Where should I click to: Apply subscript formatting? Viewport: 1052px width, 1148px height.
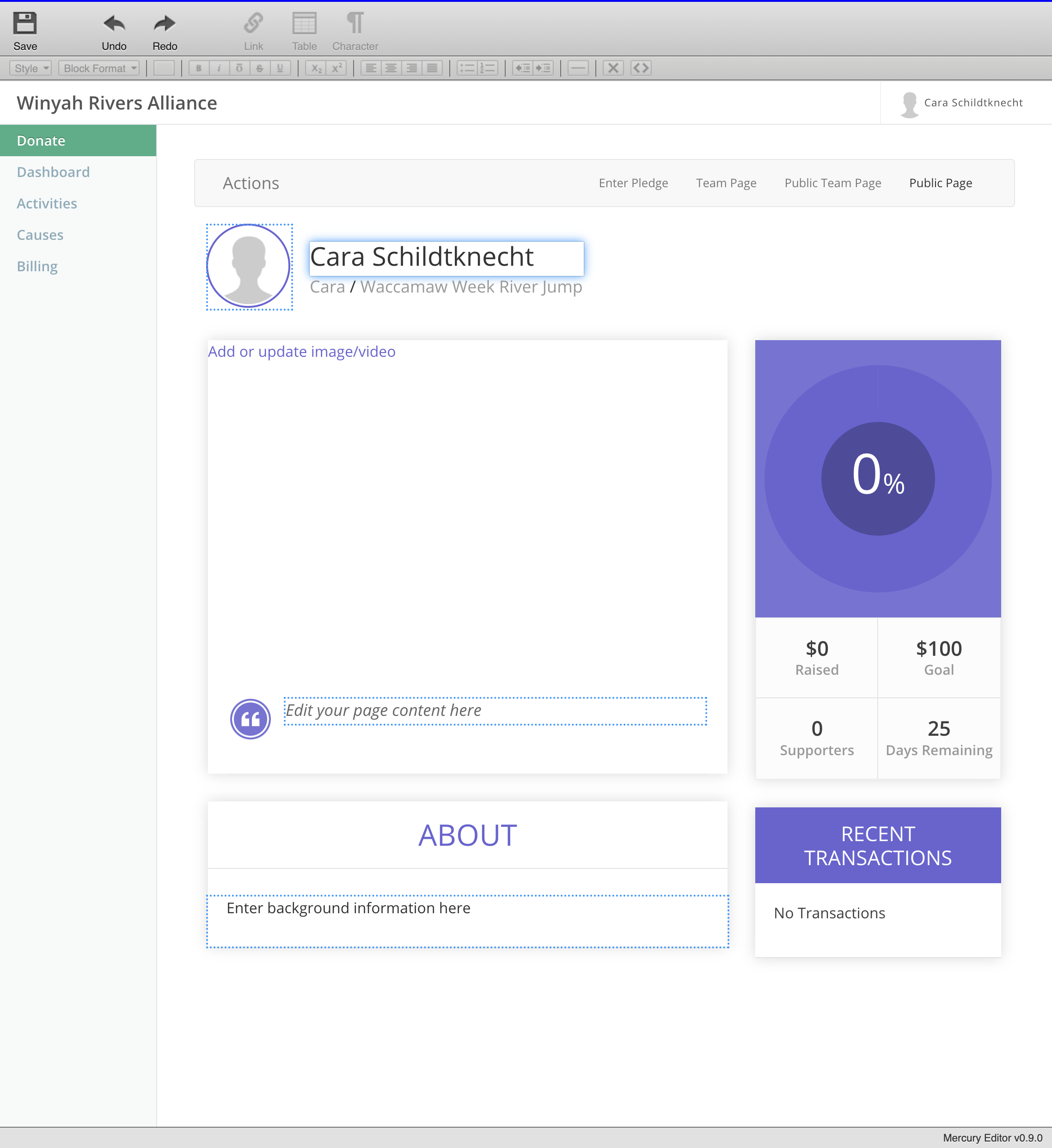pyautogui.click(x=316, y=68)
